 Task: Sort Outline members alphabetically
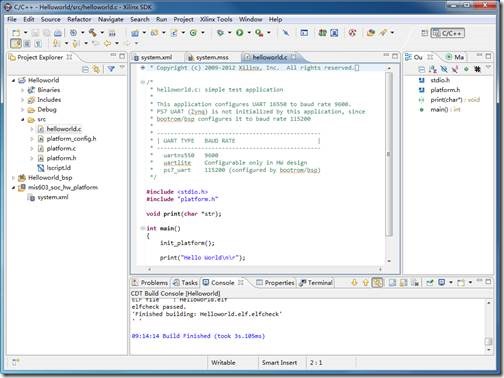tap(433, 69)
